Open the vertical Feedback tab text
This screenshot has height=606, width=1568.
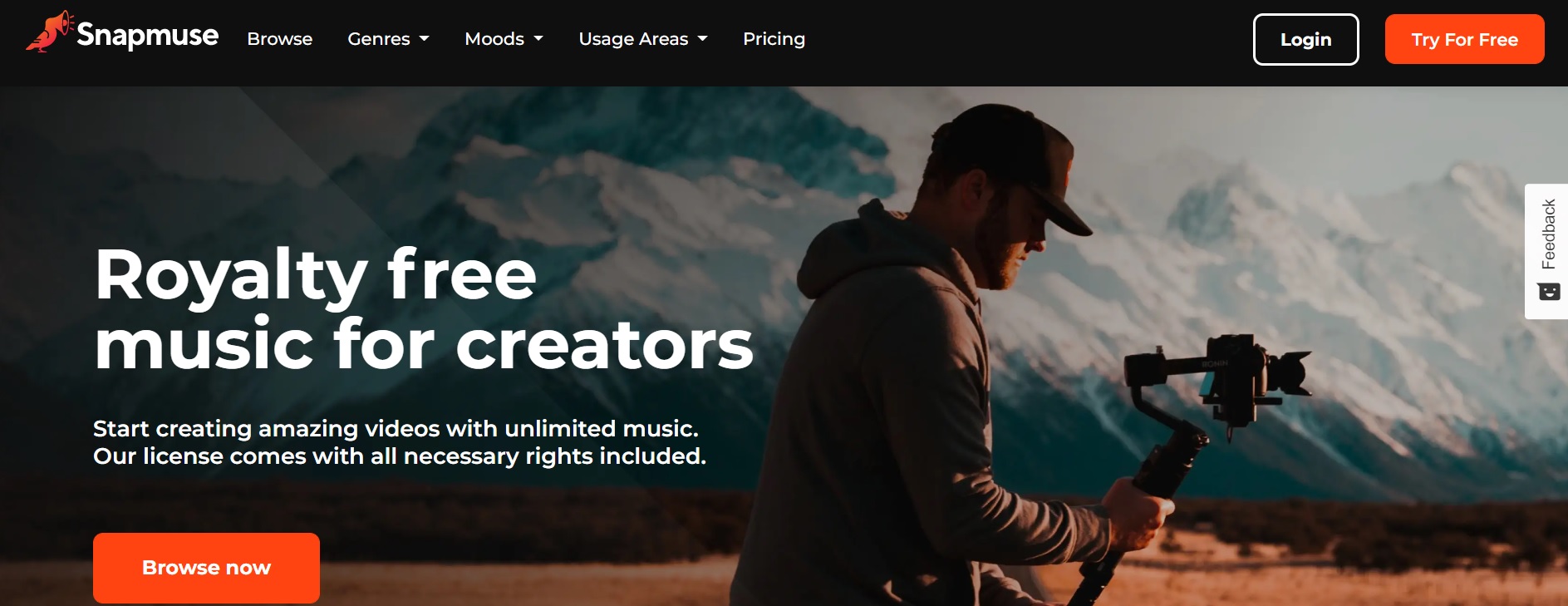[x=1548, y=234]
